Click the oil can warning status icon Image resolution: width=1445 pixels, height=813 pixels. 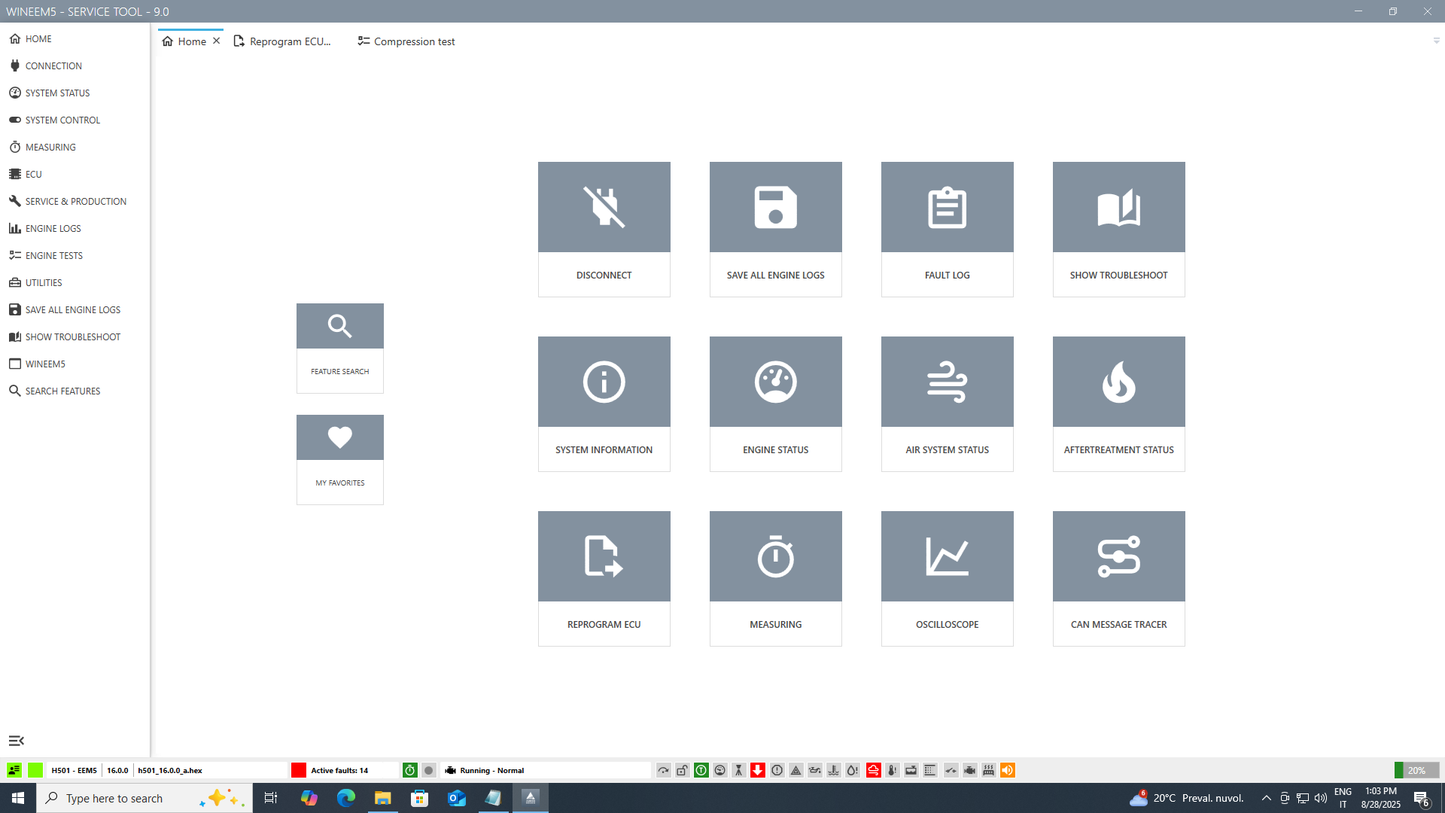coord(815,770)
